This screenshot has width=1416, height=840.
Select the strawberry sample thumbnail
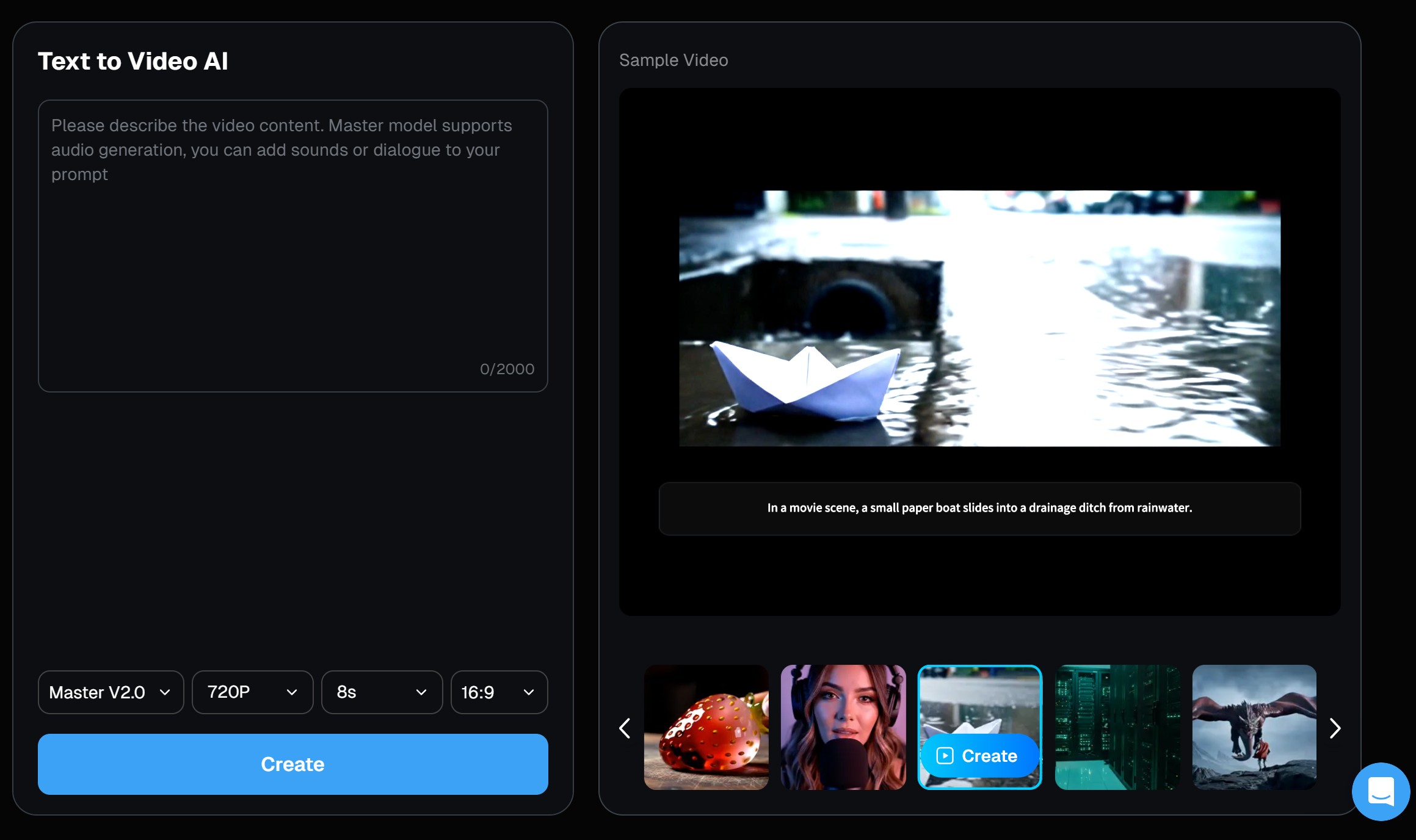[x=706, y=727]
